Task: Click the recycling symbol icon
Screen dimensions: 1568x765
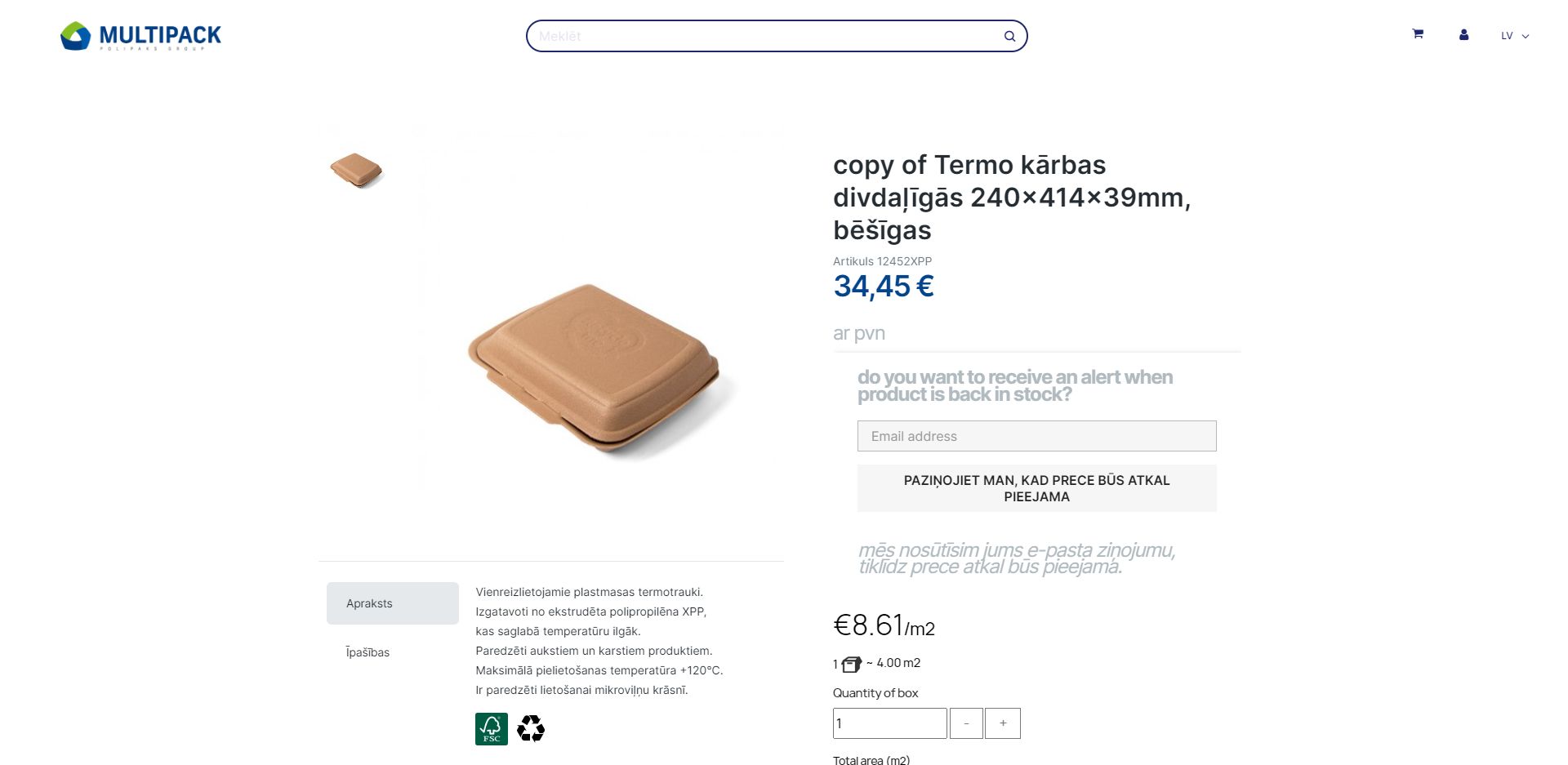Action: [x=531, y=728]
